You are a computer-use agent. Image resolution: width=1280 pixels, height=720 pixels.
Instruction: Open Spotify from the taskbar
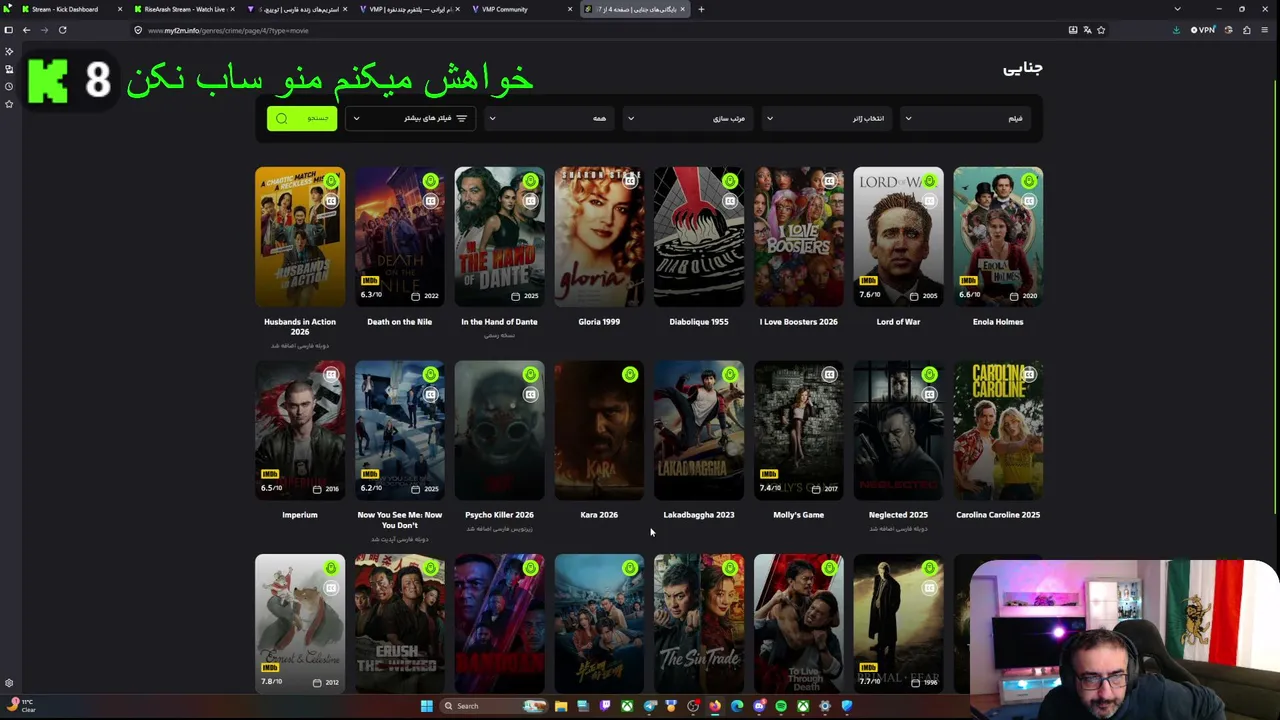coord(781,706)
